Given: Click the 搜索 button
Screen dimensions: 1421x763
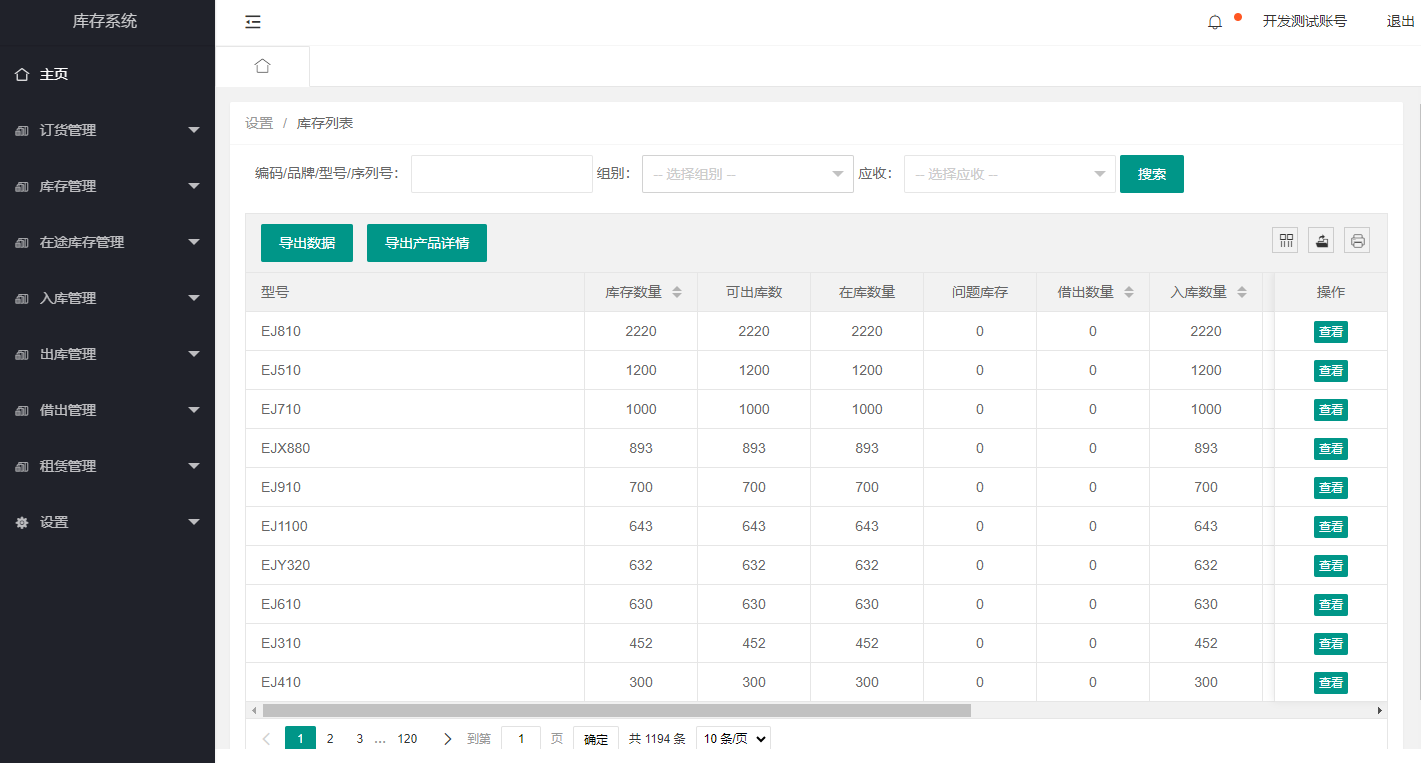Looking at the screenshot, I should tap(1152, 174).
